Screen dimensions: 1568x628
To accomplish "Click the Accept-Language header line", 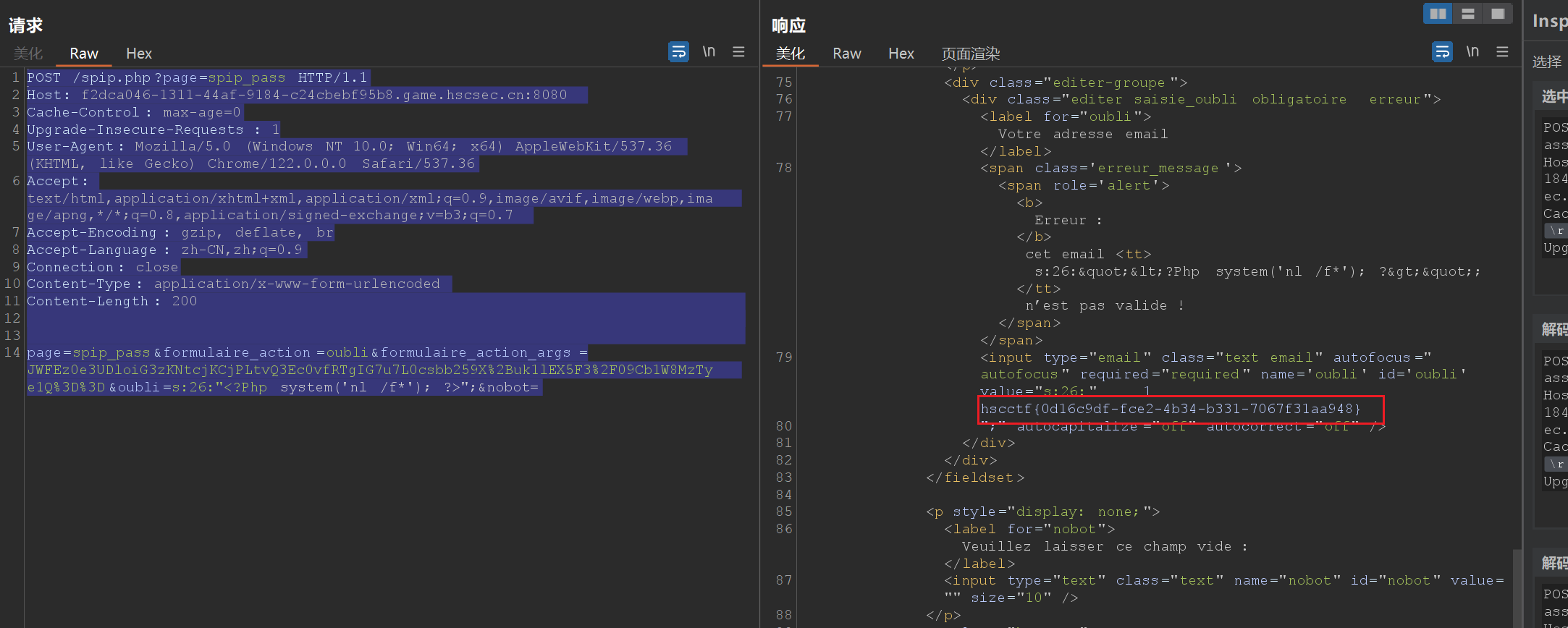I will [x=165, y=250].
